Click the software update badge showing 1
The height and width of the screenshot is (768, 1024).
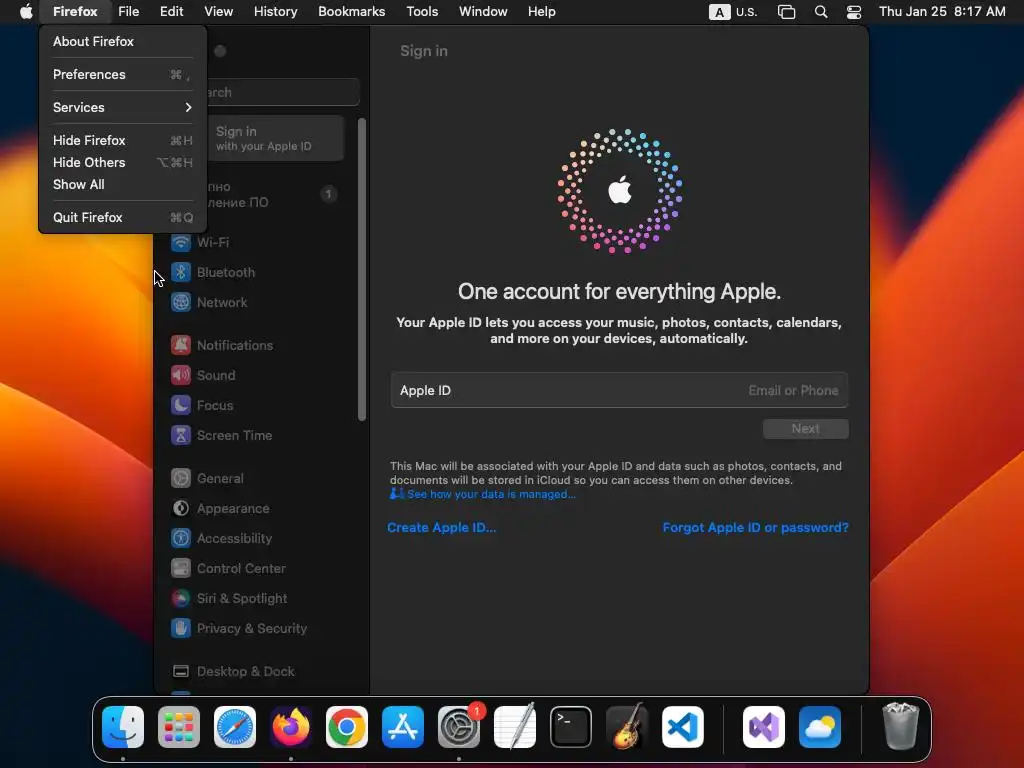click(x=328, y=194)
